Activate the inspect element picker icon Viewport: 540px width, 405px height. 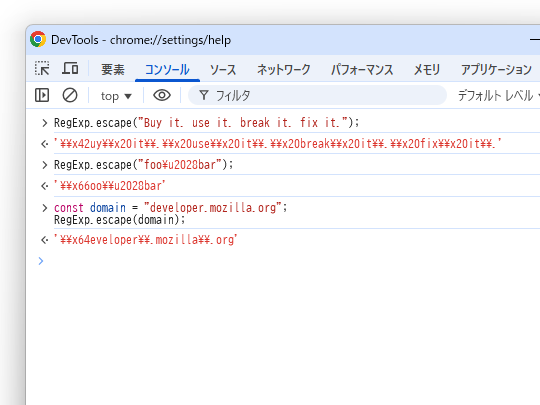pos(42,68)
